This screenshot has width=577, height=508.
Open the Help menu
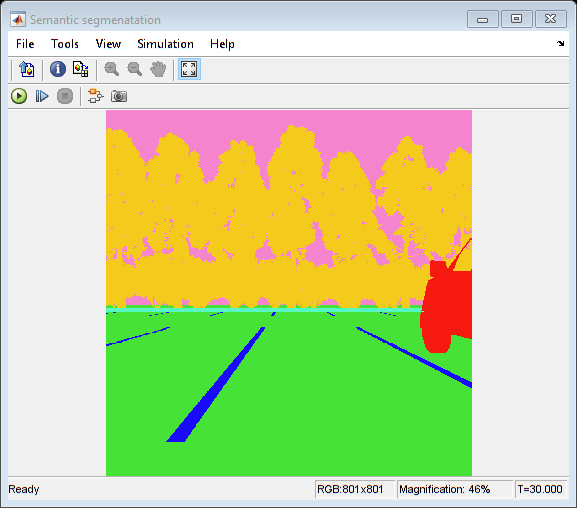222,44
